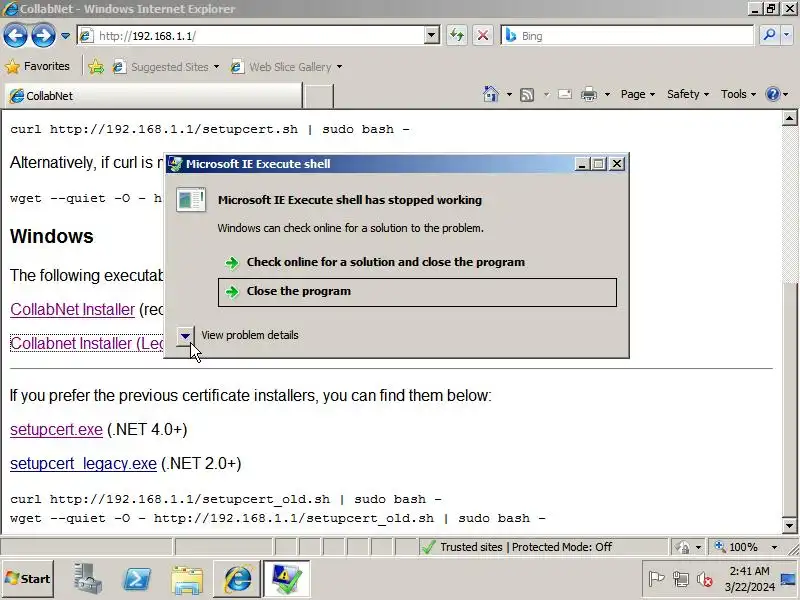Click the RSS feeds icon
The width and height of the screenshot is (800, 600).
[x=527, y=94]
